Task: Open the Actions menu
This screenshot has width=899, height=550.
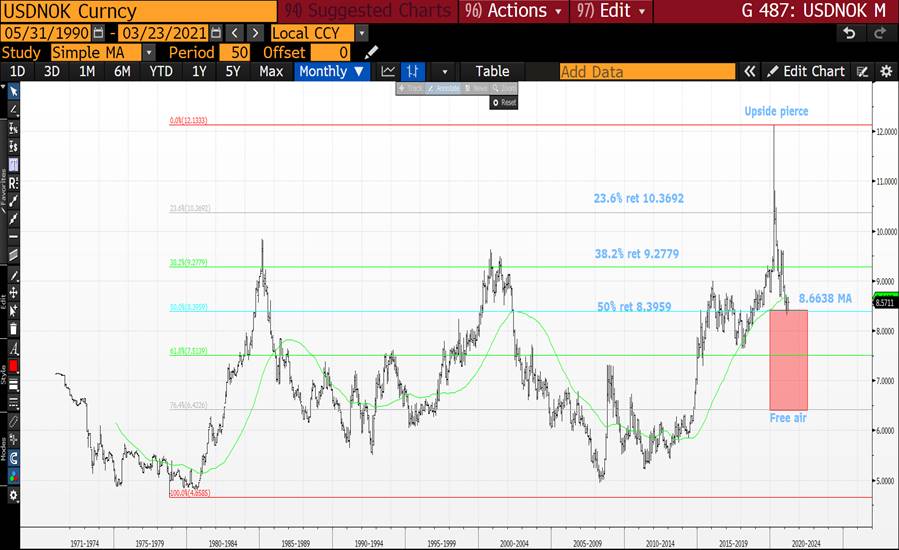Action: (513, 11)
